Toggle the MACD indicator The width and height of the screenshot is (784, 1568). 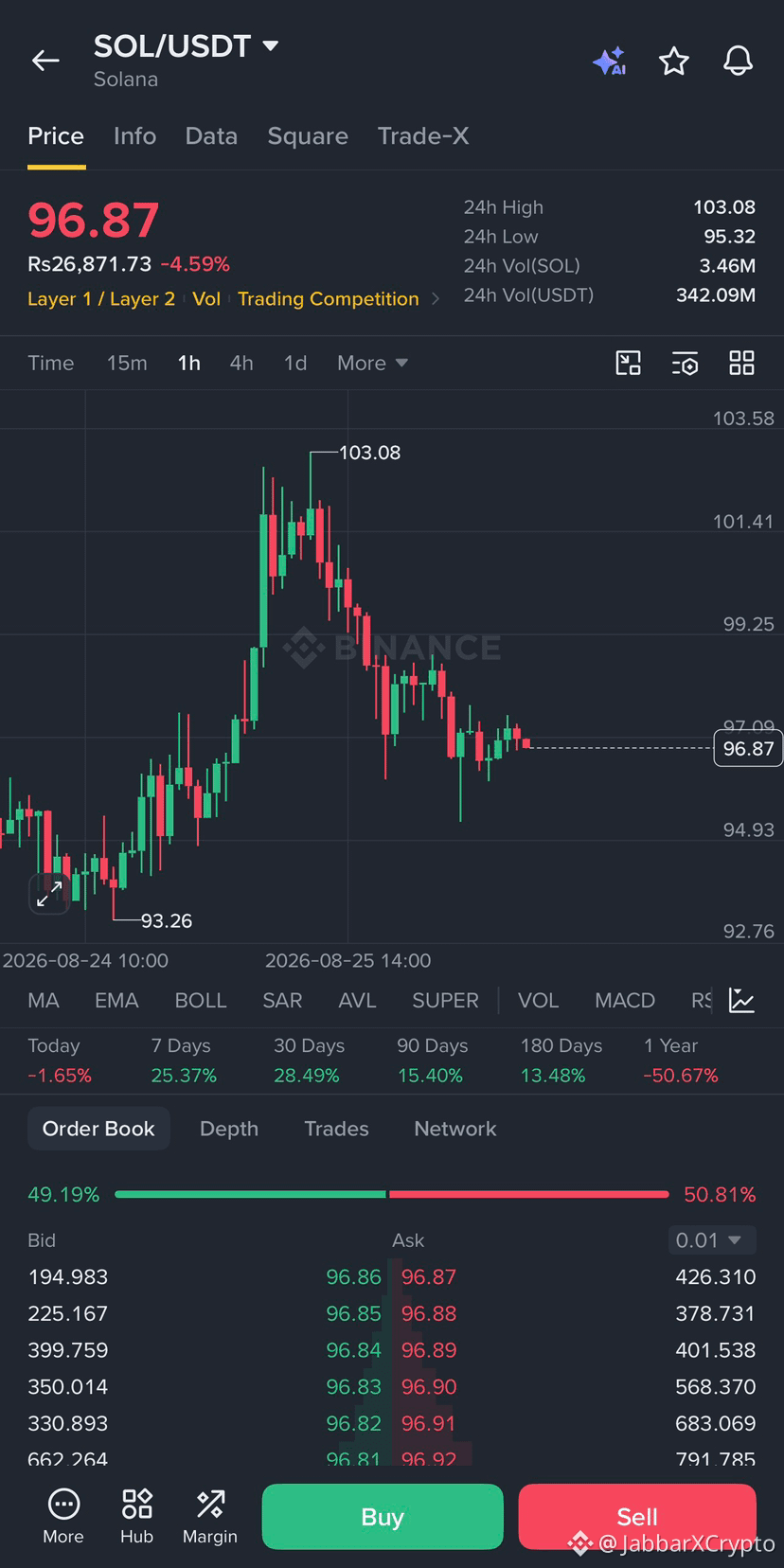click(x=625, y=1001)
